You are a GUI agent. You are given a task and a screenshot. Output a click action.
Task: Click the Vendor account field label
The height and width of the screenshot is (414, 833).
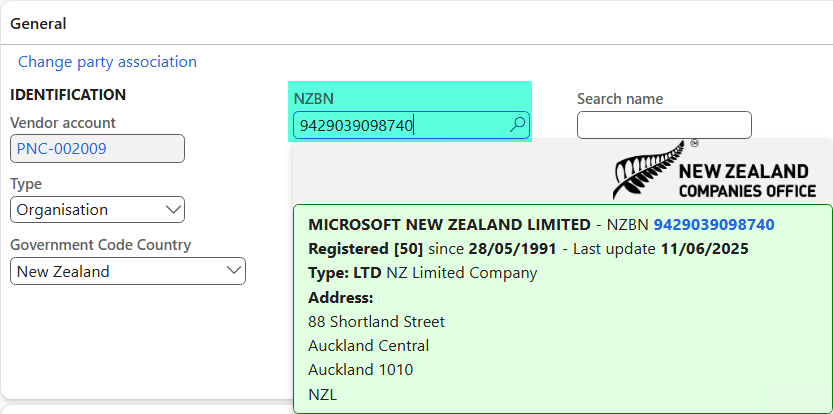tap(63, 123)
